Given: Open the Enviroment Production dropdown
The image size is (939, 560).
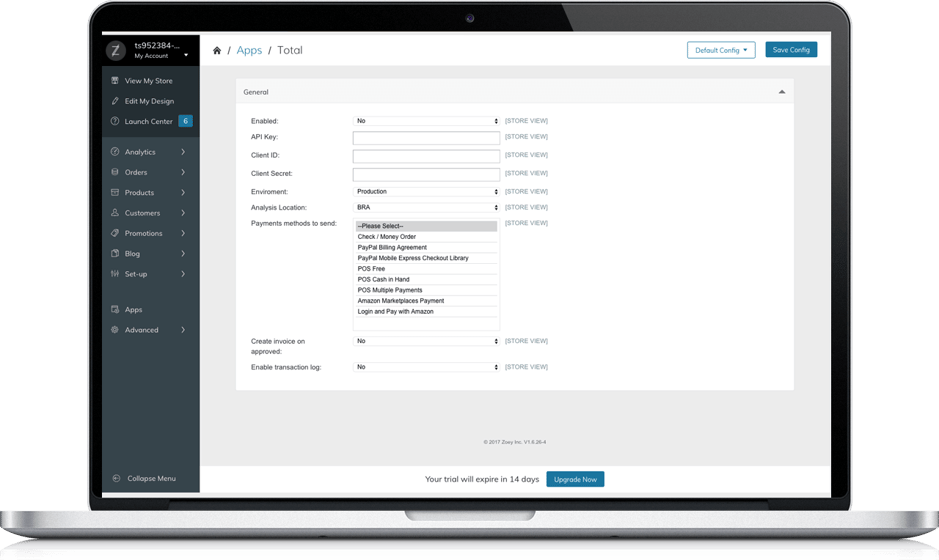Looking at the screenshot, I should pos(426,192).
